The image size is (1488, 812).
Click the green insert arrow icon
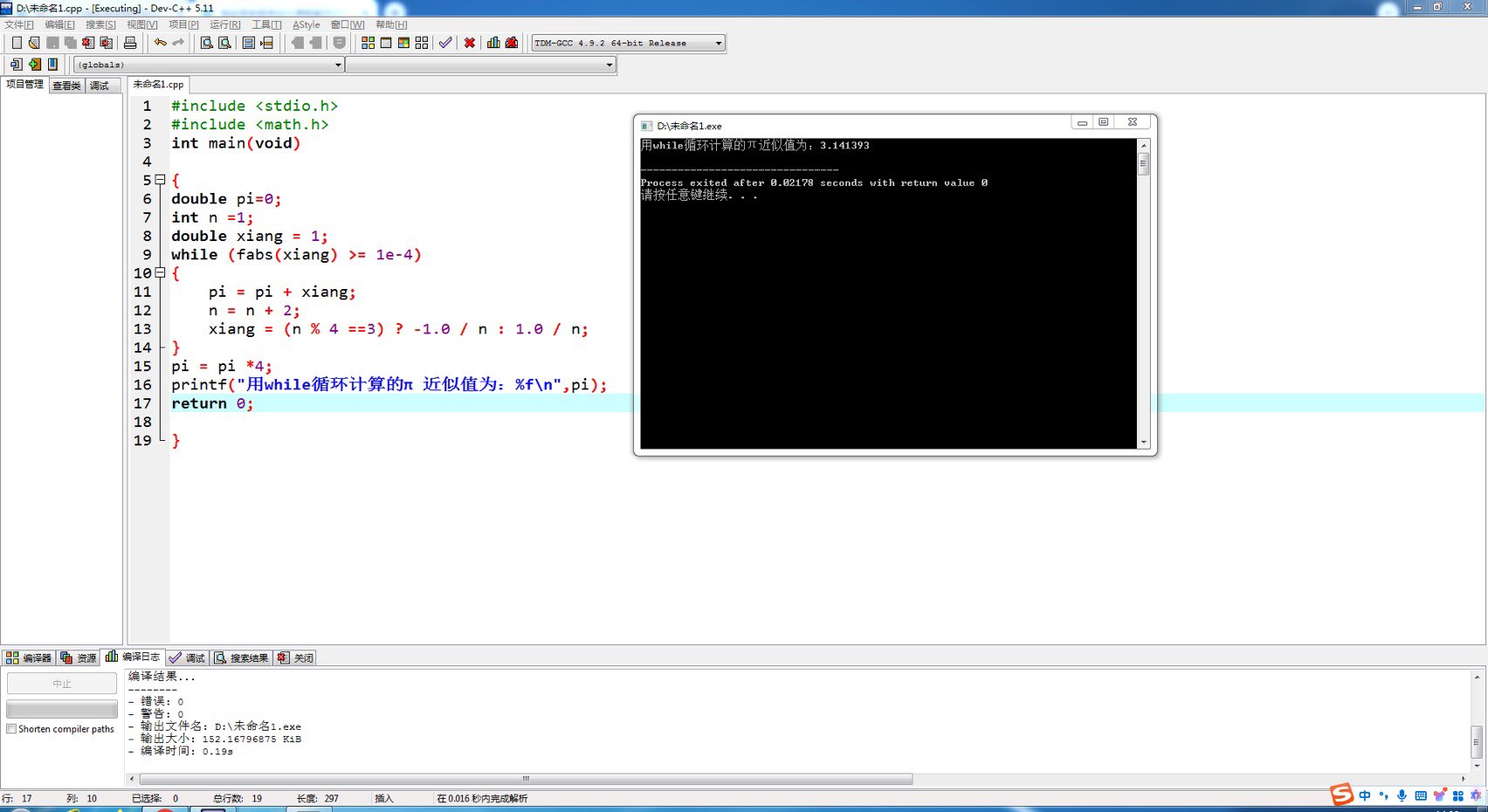click(35, 65)
